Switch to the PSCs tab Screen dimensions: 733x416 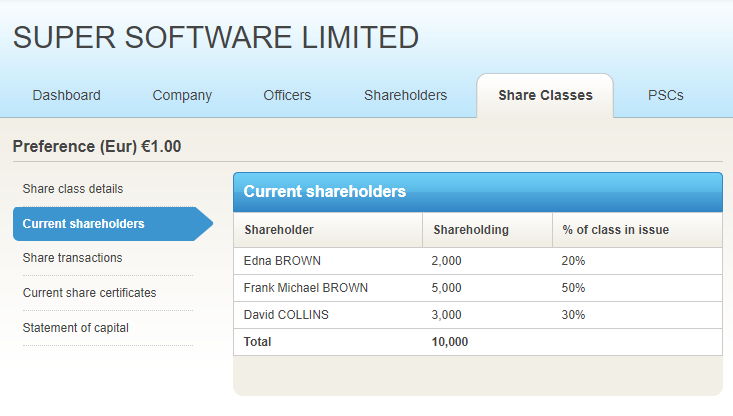(666, 96)
